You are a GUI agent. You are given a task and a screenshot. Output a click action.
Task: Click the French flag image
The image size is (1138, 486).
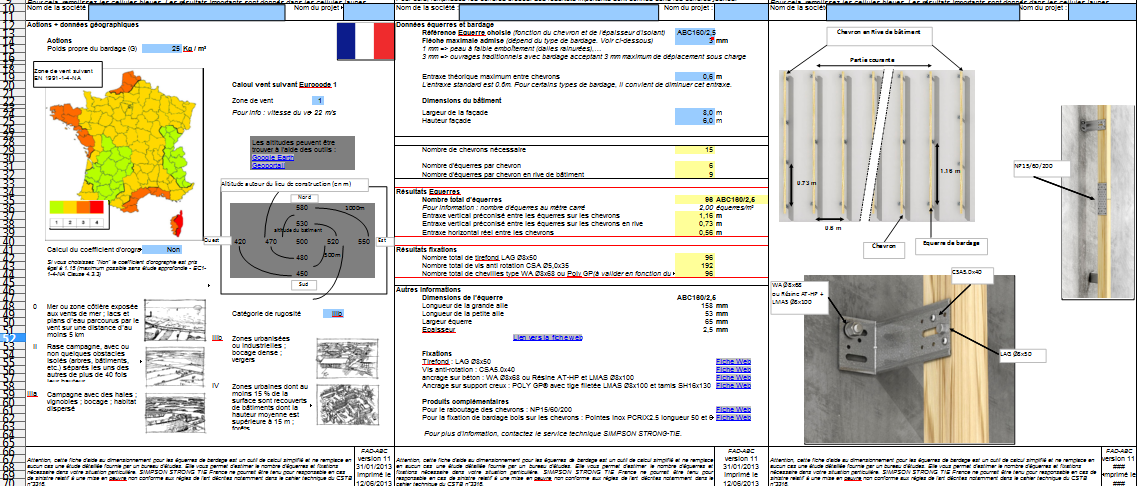[364, 41]
